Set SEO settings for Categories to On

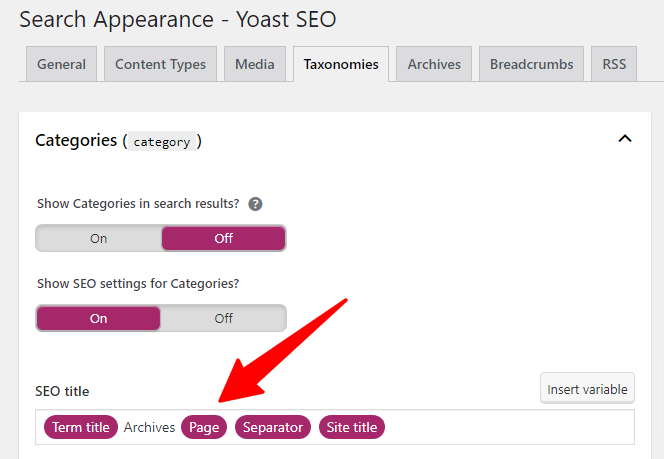point(98,318)
